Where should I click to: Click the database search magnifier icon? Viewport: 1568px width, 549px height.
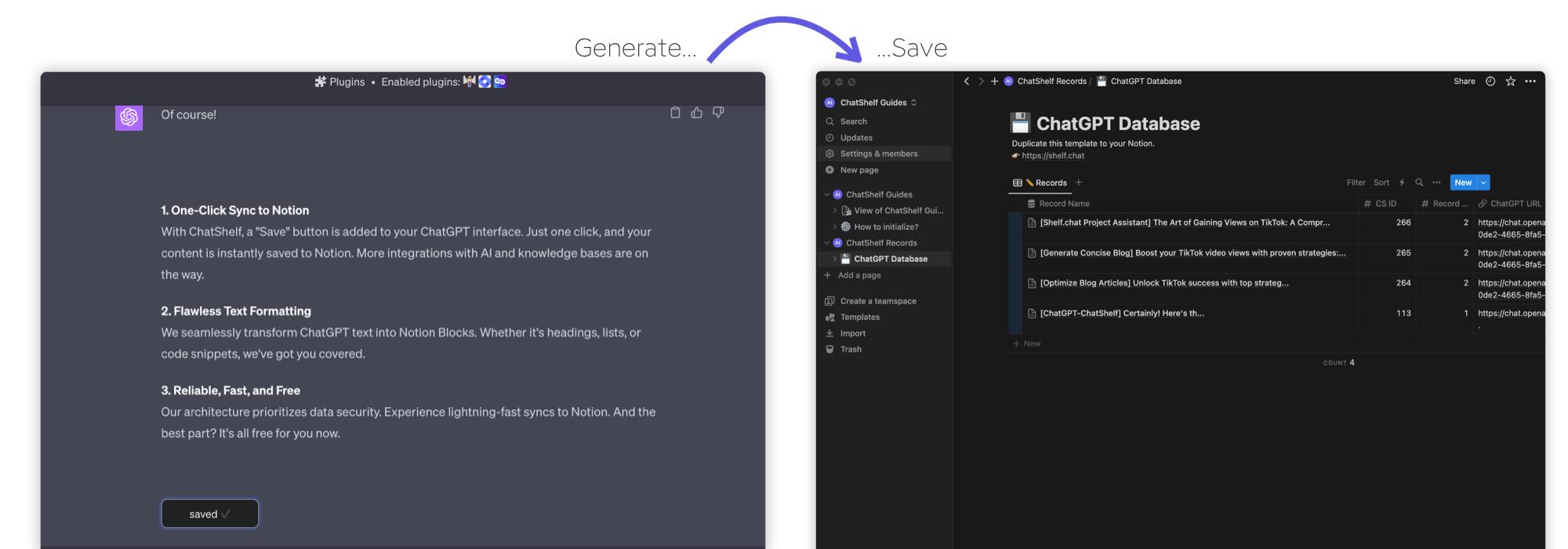coord(1419,183)
